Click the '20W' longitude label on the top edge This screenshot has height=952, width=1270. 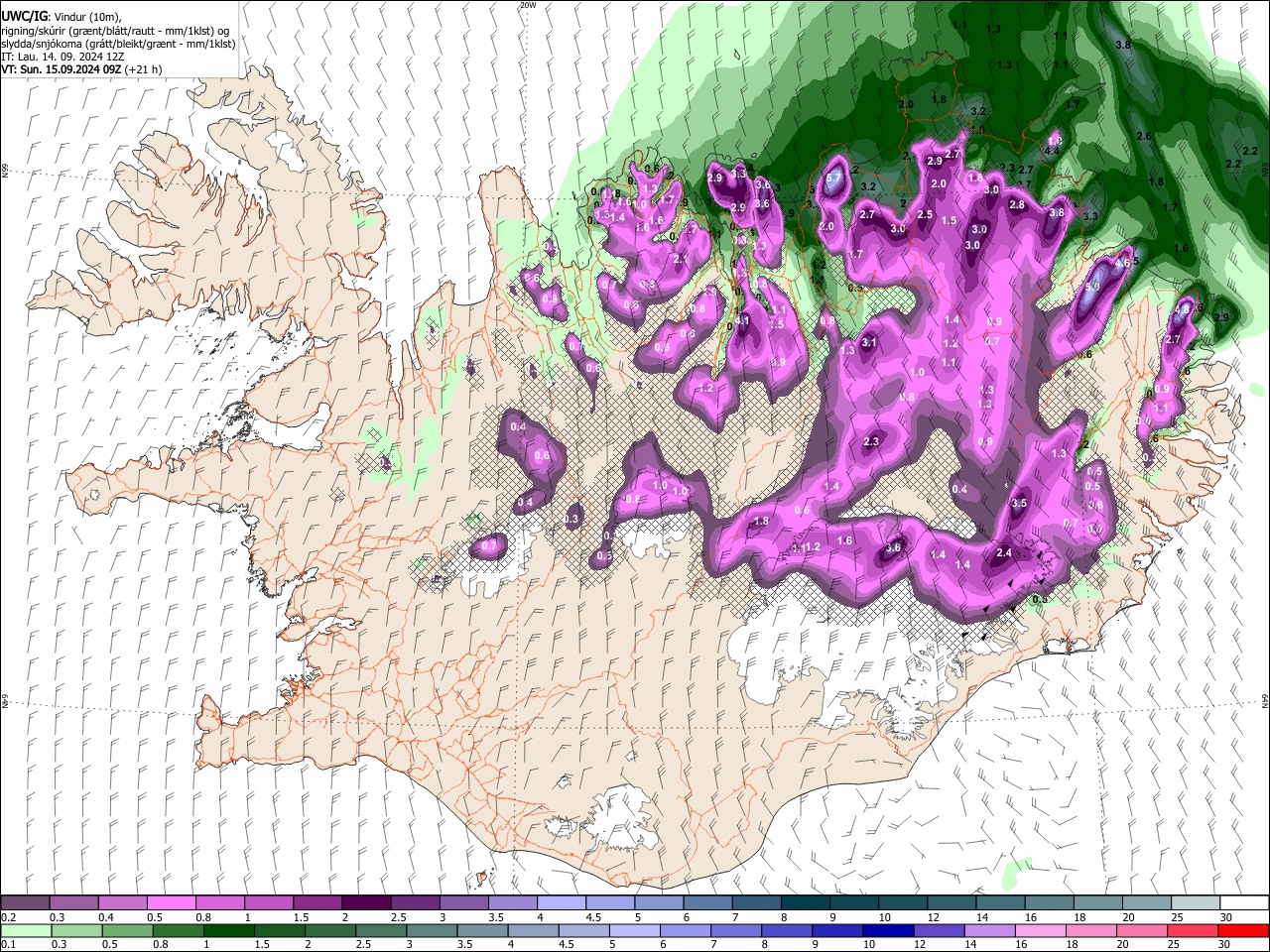point(528,5)
